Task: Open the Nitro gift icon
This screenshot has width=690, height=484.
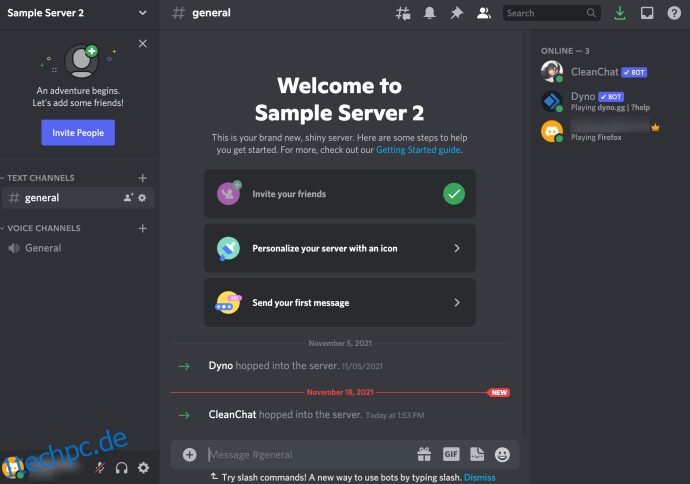Action: pos(424,455)
